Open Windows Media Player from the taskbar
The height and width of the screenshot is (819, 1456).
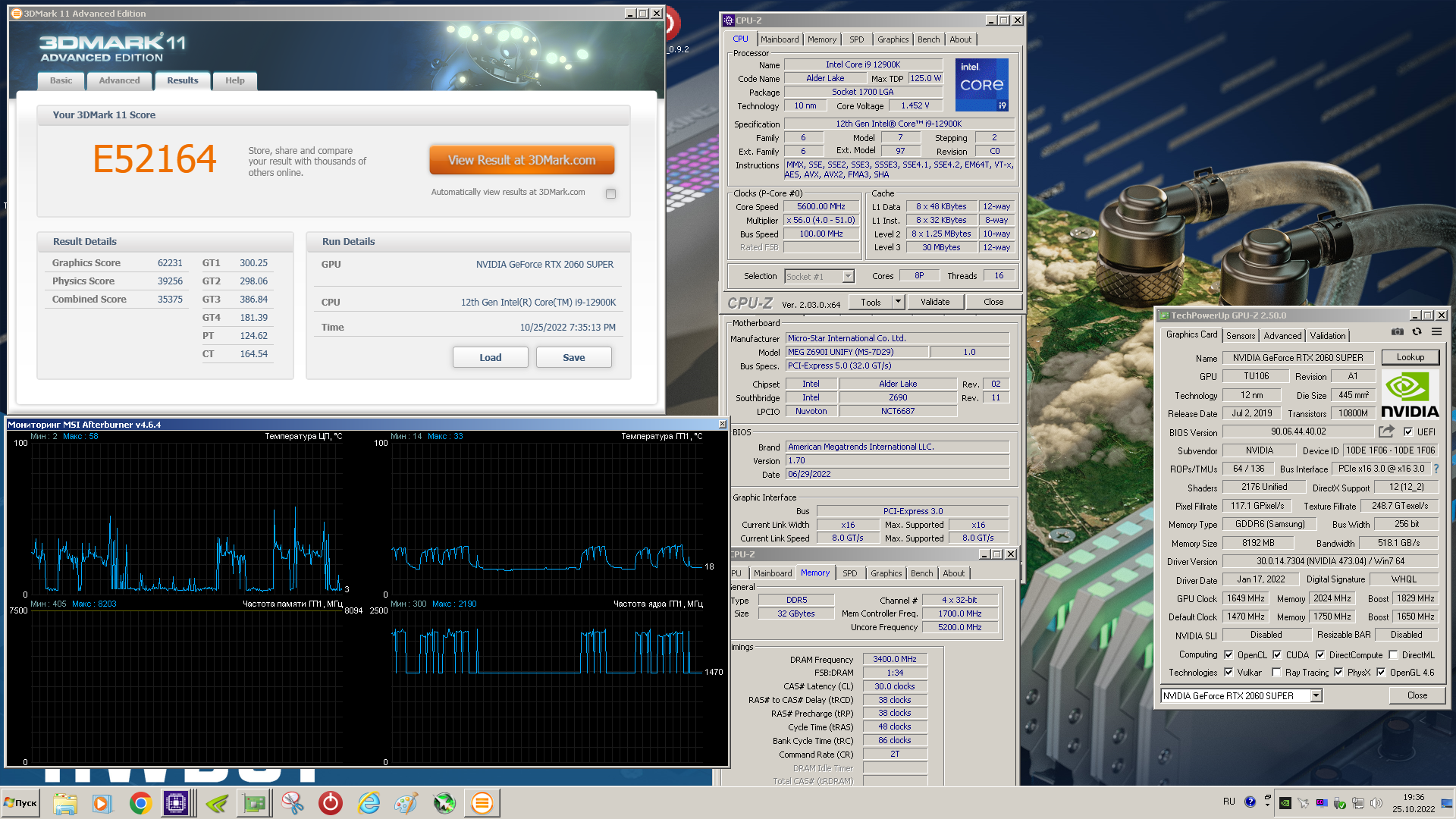(x=102, y=803)
